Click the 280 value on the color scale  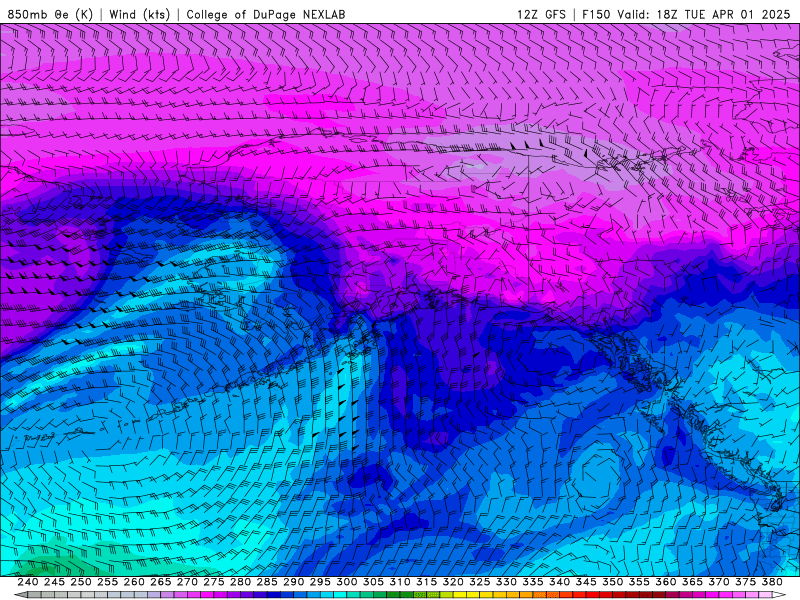tap(240, 582)
